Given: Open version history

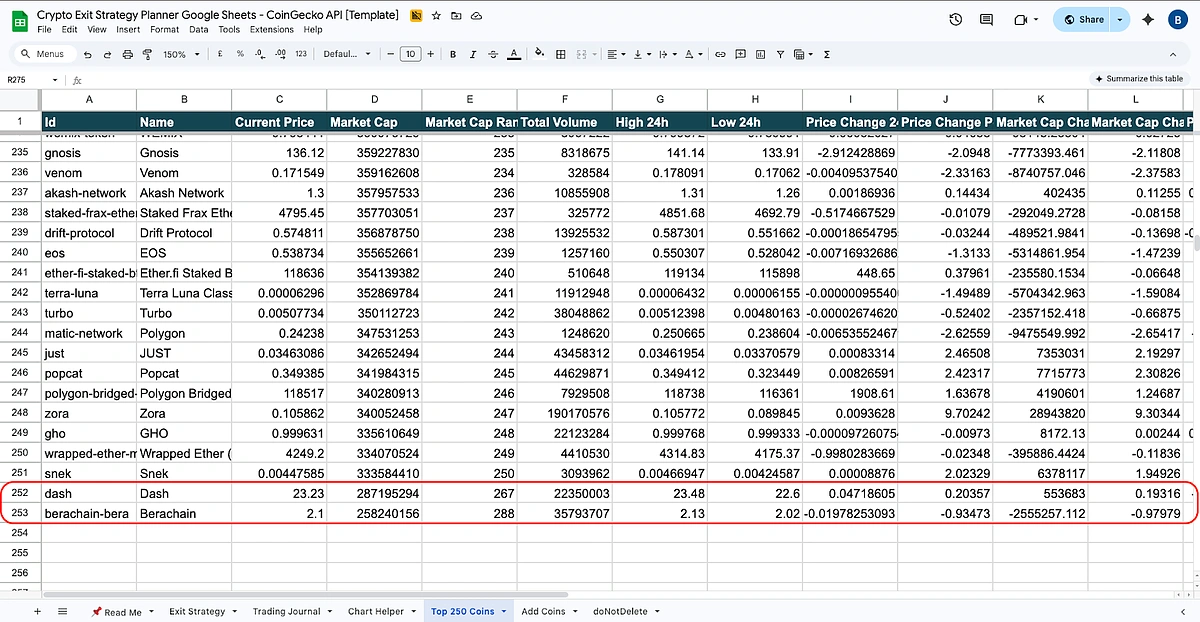Looking at the screenshot, I should 954,18.
